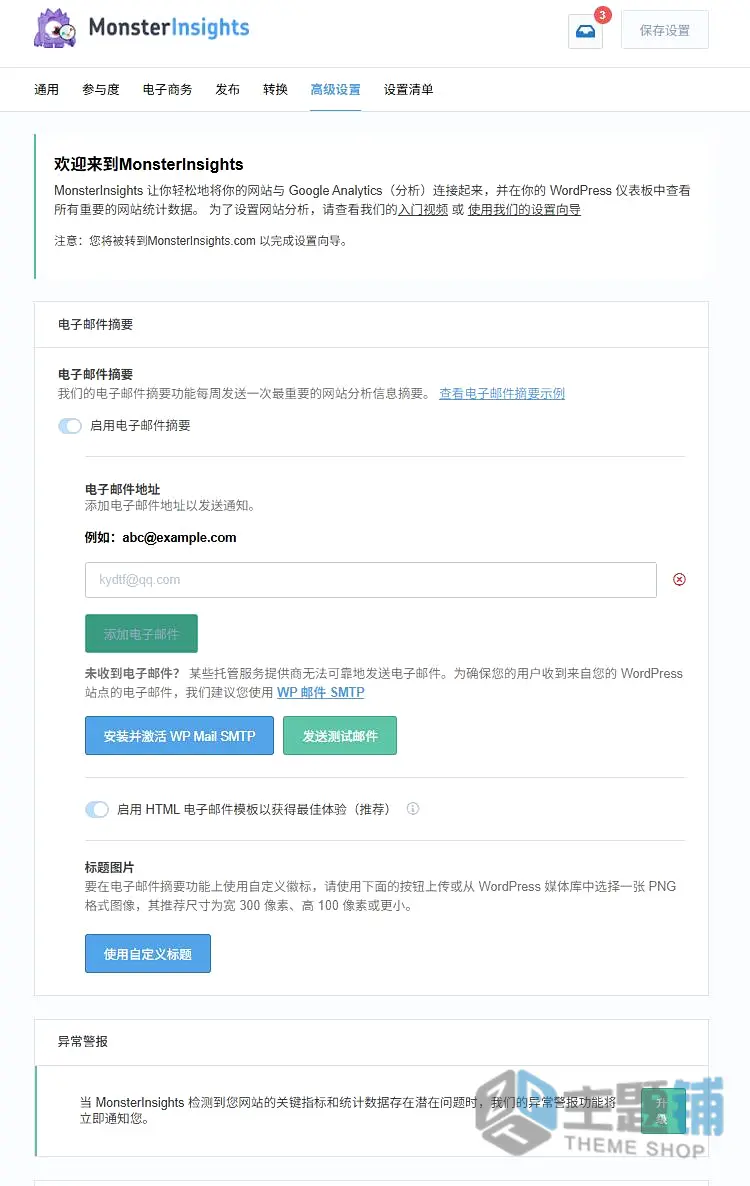Screen dimensions: 750x1186
Task: Remove the kydtf@qq.com email with the X icon
Action: 680,579
